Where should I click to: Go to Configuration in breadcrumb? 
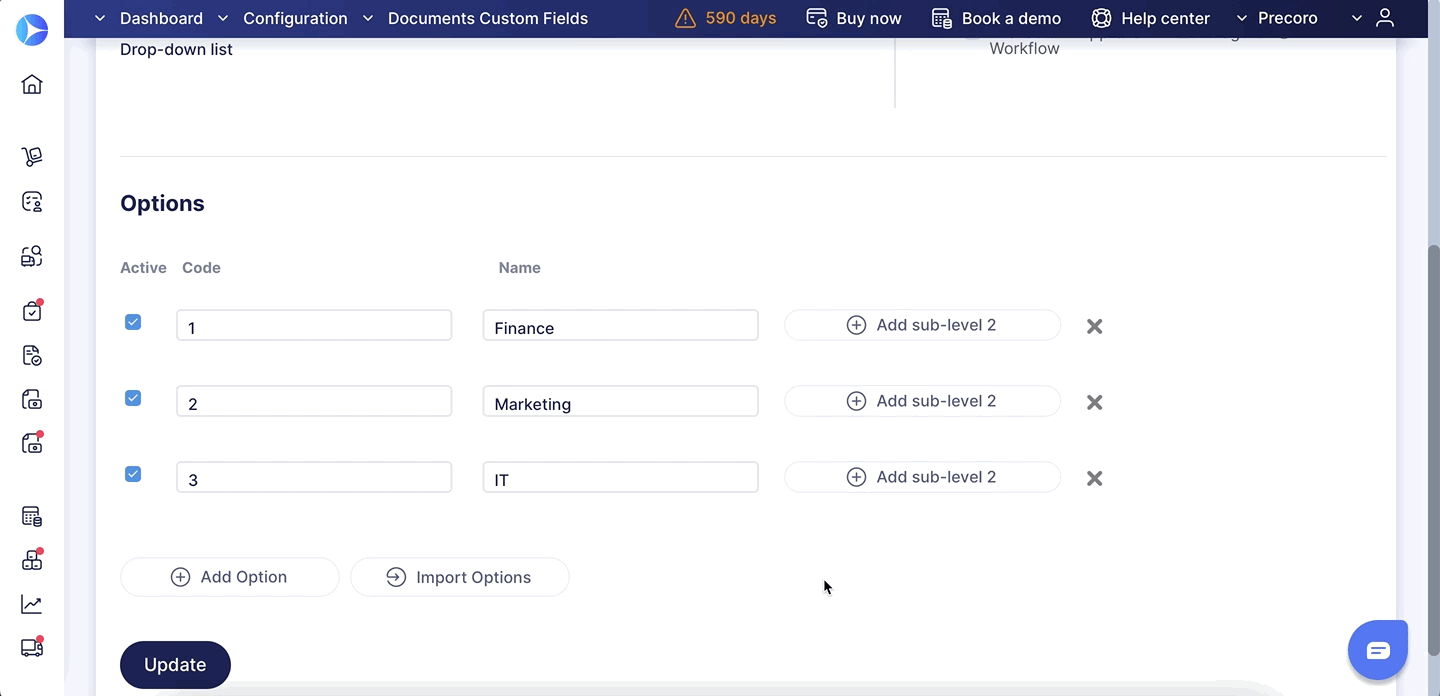[x=295, y=18]
